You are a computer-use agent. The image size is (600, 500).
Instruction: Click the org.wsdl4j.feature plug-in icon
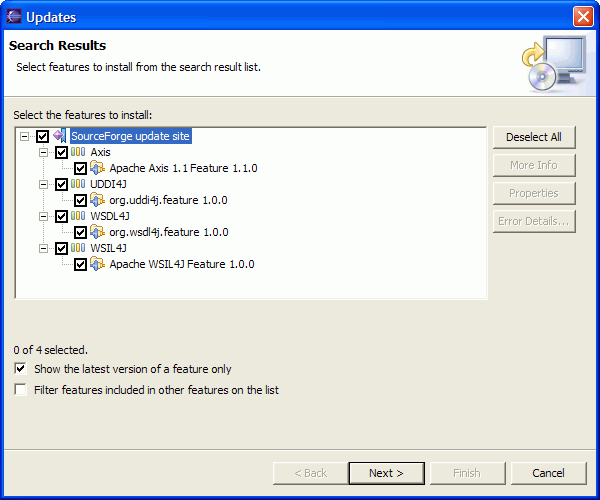pyautogui.click(x=97, y=232)
